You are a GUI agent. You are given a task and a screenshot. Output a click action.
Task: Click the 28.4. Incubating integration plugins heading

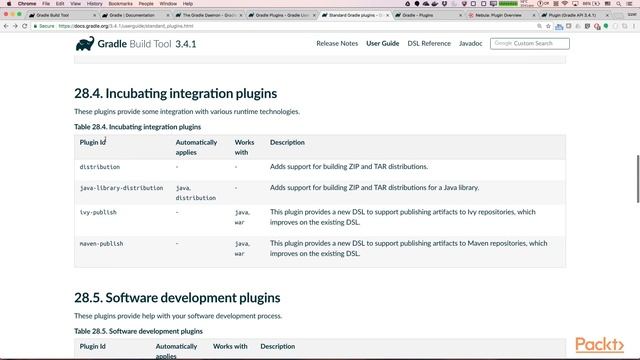[176, 93]
